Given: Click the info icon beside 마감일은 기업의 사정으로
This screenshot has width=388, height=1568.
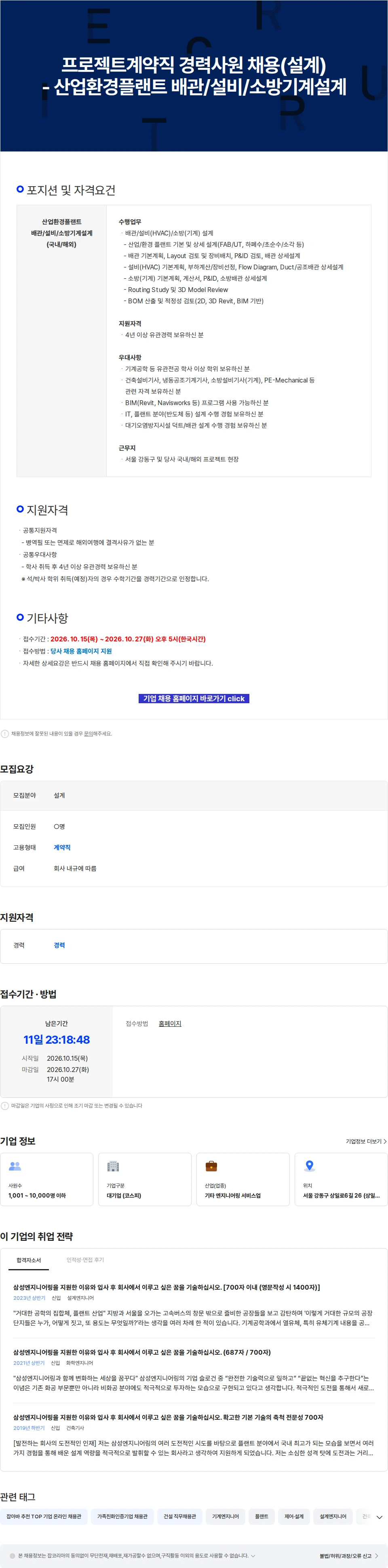Looking at the screenshot, I should click(5, 1106).
